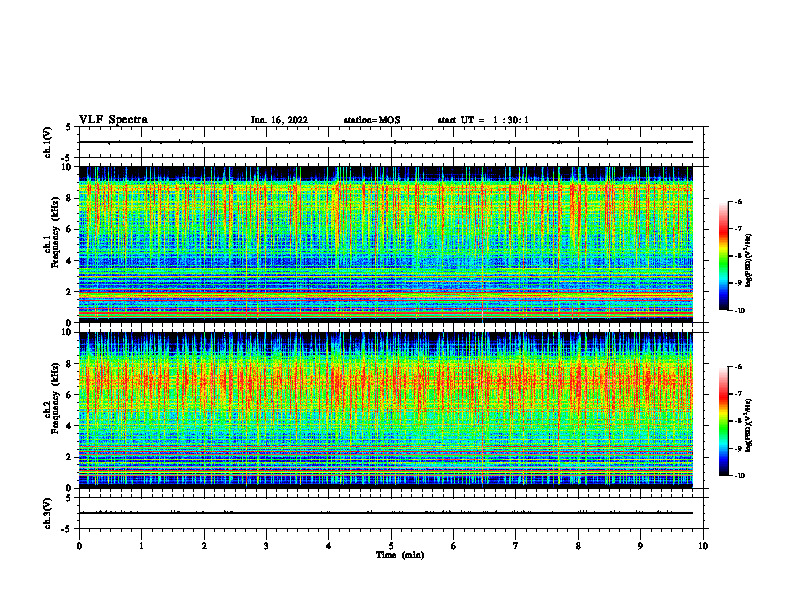Click time axis tick label '7'
The height and width of the screenshot is (612, 792).
tap(516, 546)
